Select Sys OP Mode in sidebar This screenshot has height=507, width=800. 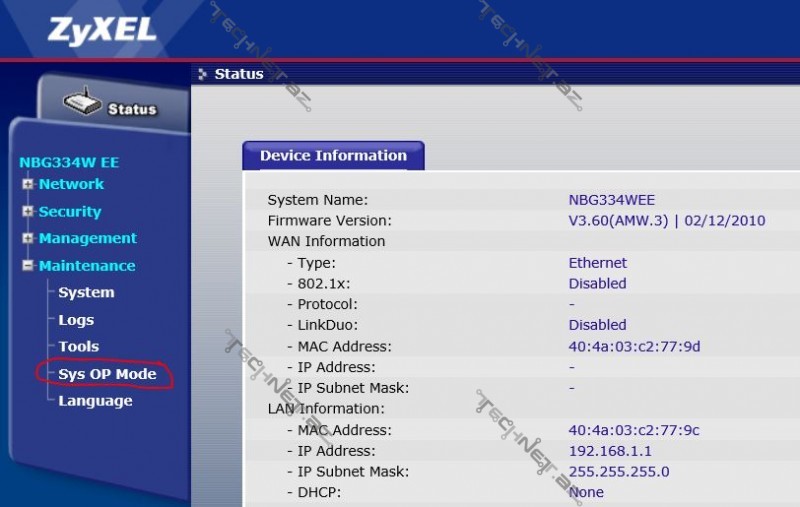click(107, 374)
